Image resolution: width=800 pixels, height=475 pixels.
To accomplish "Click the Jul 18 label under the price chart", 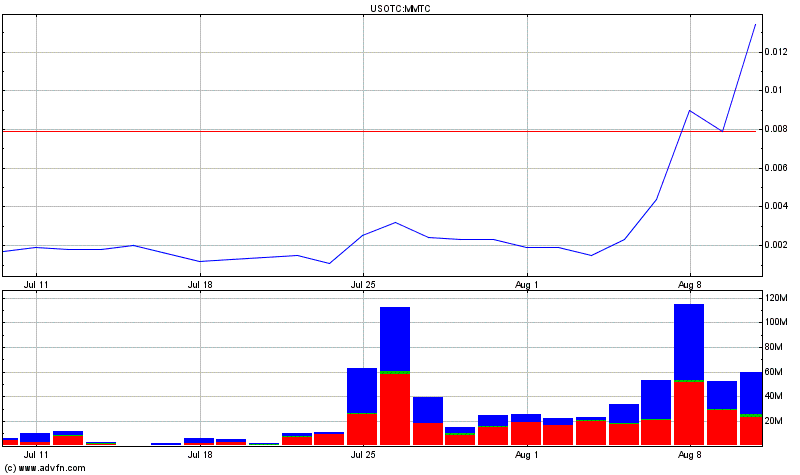I will point(200,285).
